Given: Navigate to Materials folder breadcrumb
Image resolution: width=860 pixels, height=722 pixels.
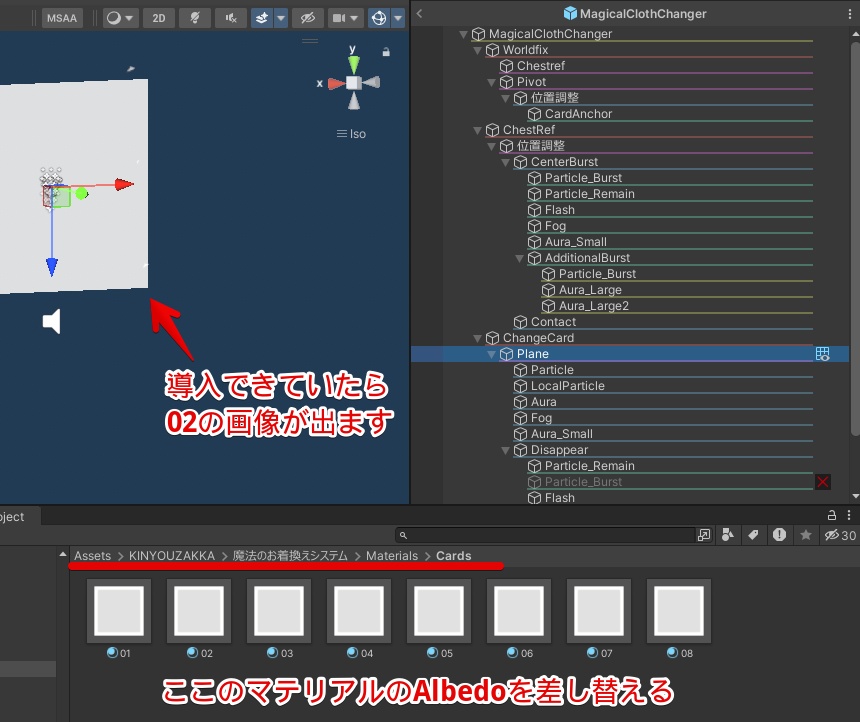Looking at the screenshot, I should 392,556.
